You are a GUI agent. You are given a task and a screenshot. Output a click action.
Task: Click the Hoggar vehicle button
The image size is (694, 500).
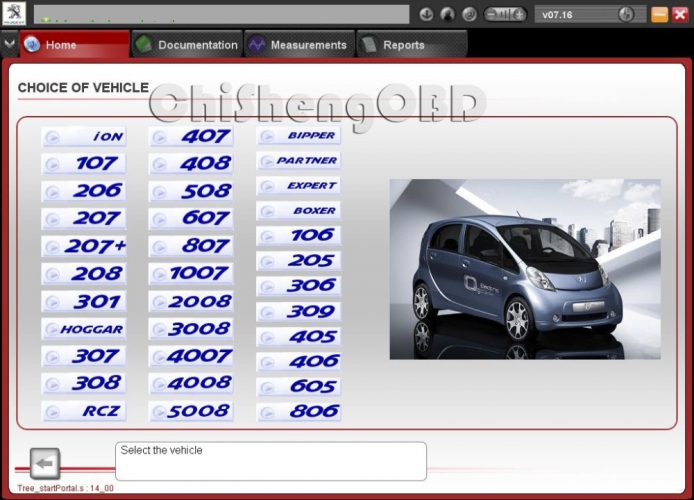pyautogui.click(x=84, y=328)
